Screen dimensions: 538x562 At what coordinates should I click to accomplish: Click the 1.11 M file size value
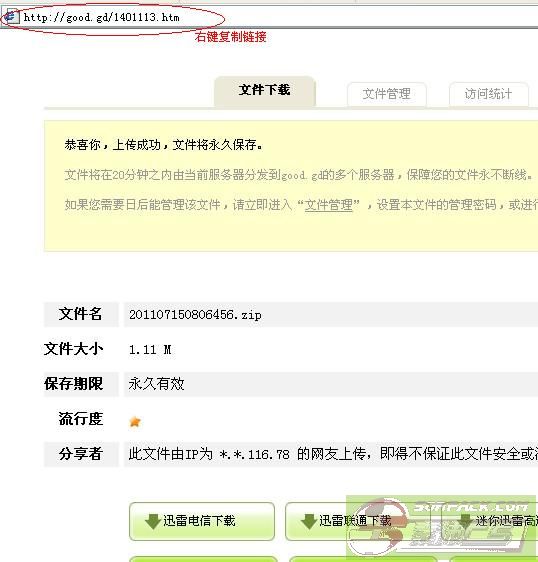[150, 349]
